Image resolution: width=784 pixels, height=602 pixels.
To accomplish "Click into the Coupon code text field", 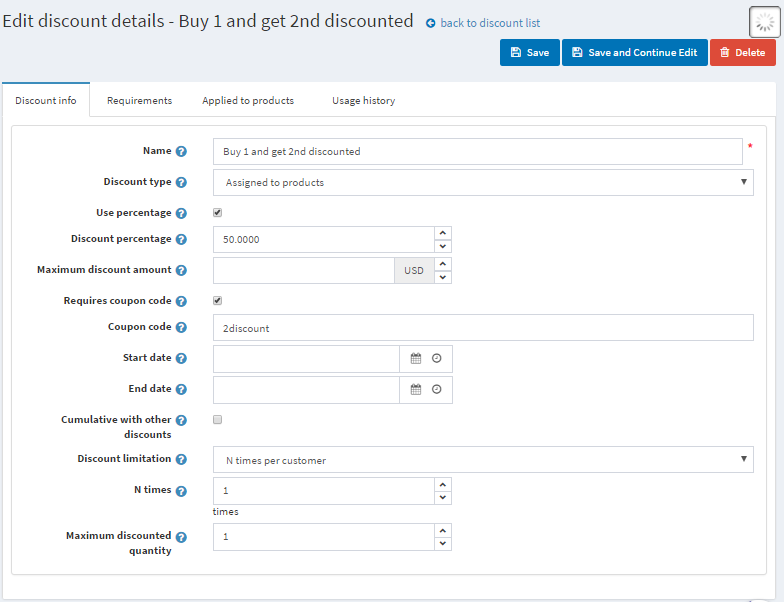I will [483, 328].
